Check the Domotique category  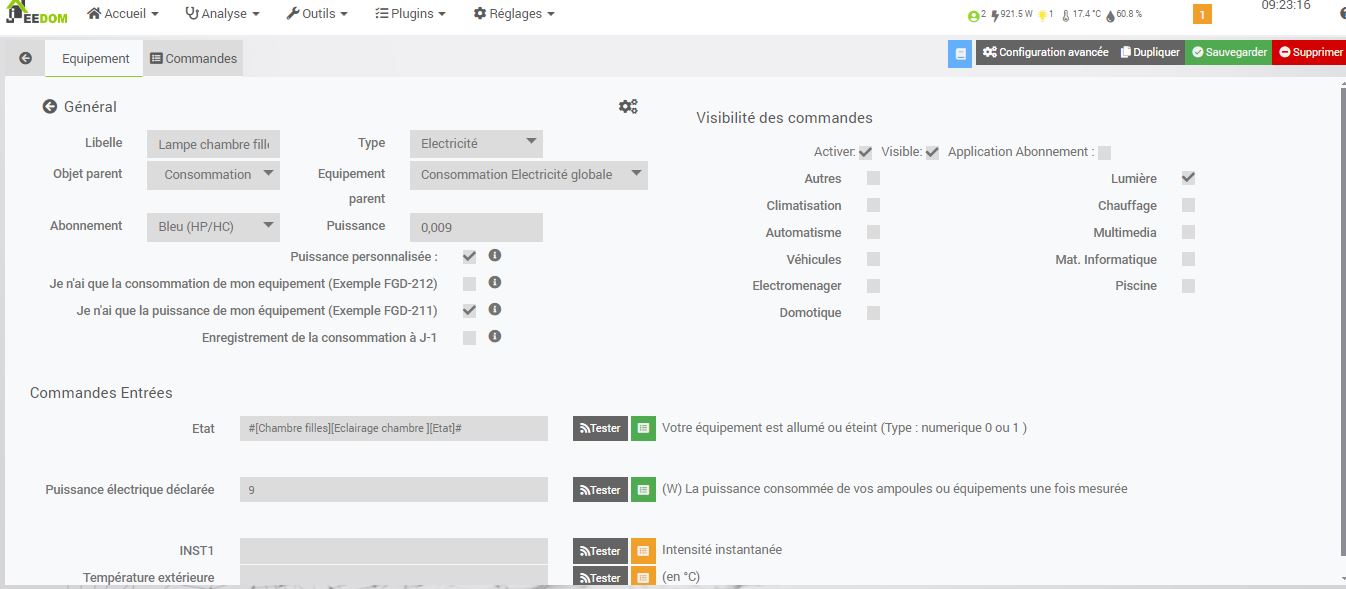pyautogui.click(x=873, y=313)
